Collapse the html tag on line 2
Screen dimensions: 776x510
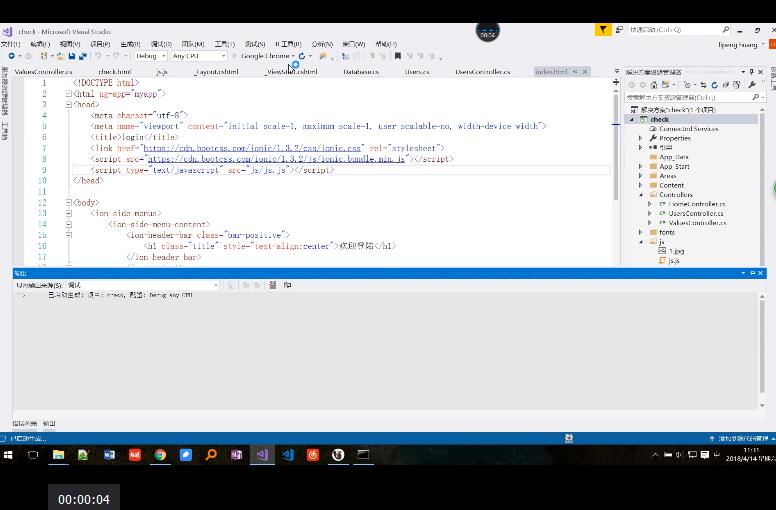(69, 93)
